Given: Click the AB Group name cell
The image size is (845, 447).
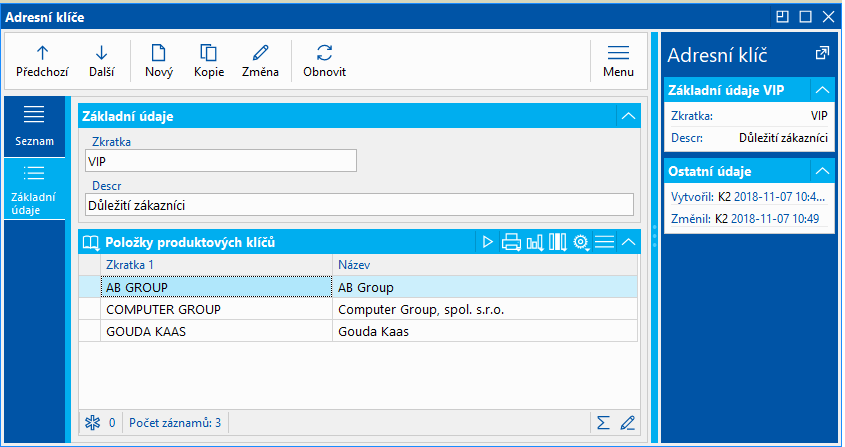Looking at the screenshot, I should [484, 287].
